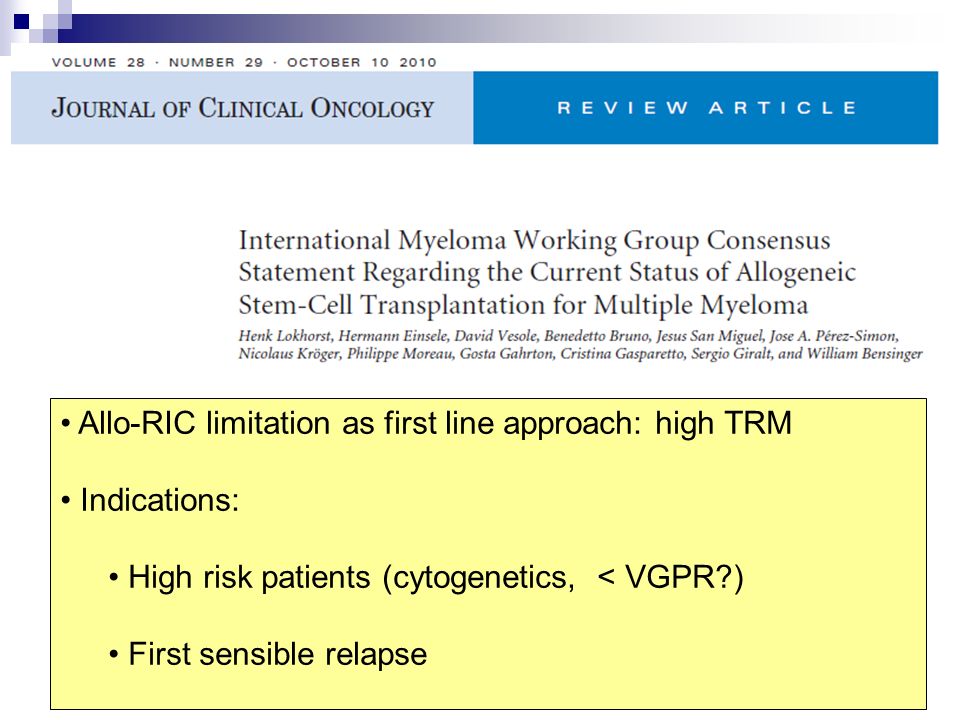Click the 'Indications:' bullet
960x720 pixels.
[150, 500]
